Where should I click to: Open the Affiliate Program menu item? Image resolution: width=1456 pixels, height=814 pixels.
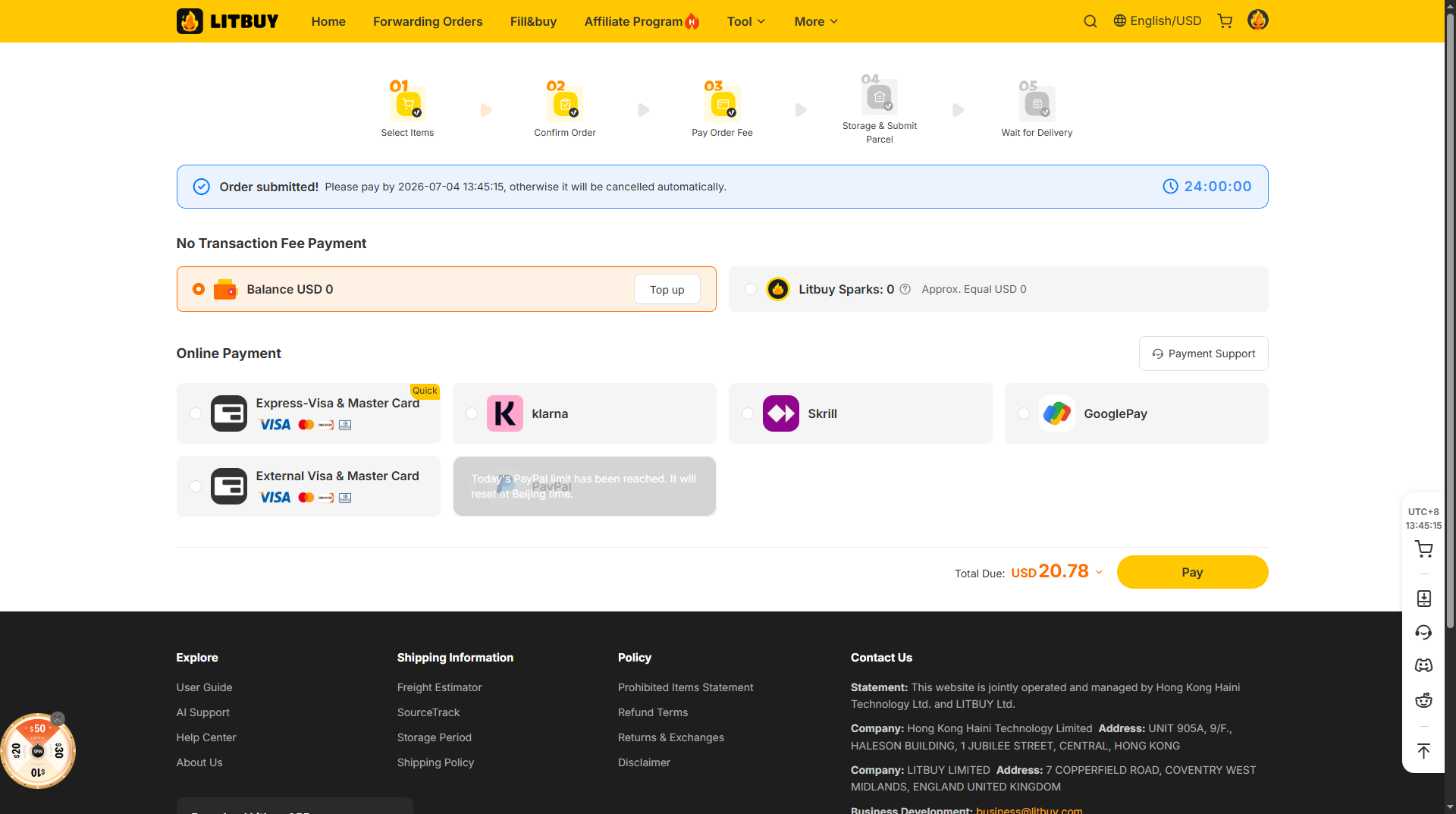point(642,21)
